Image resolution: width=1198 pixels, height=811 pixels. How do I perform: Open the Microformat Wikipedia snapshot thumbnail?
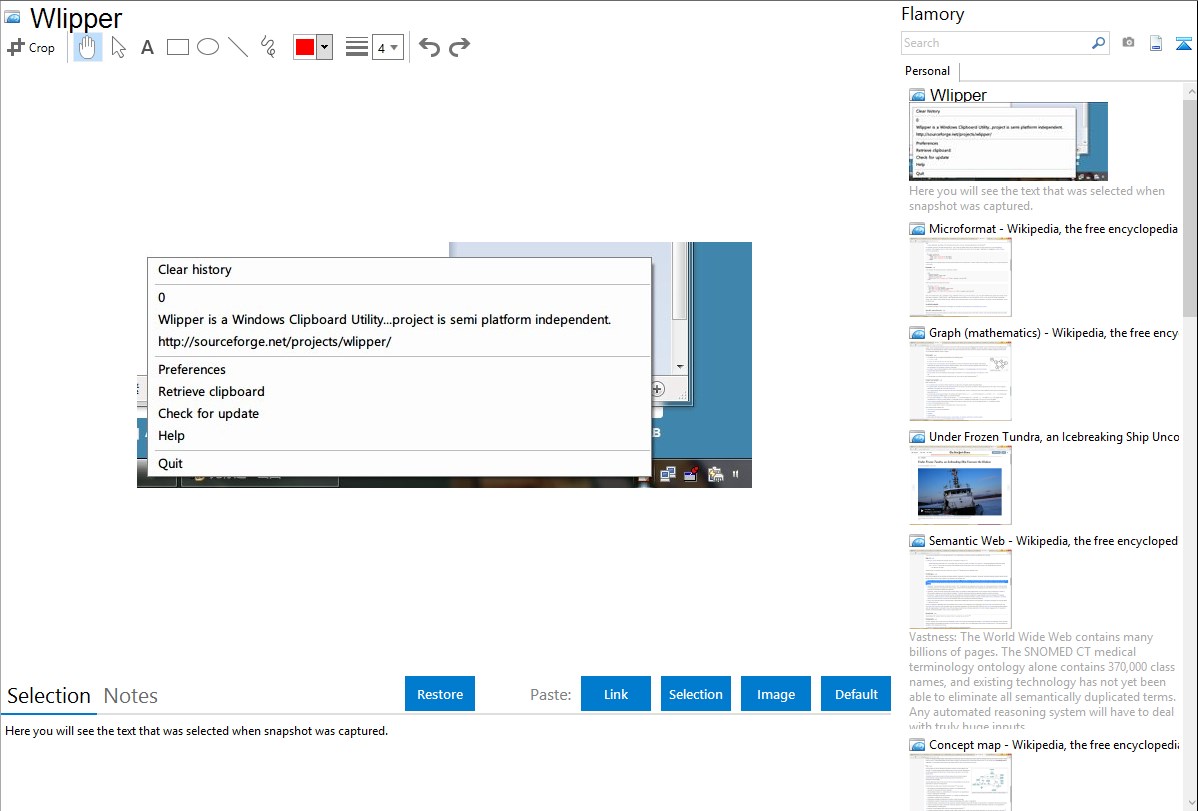(960, 277)
